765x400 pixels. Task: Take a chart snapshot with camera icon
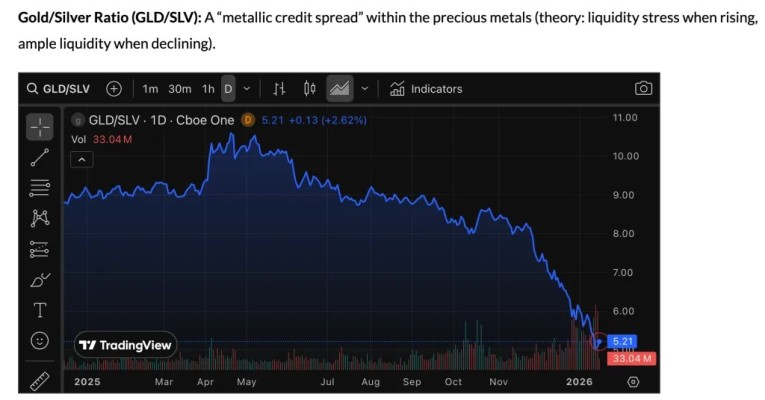point(643,88)
